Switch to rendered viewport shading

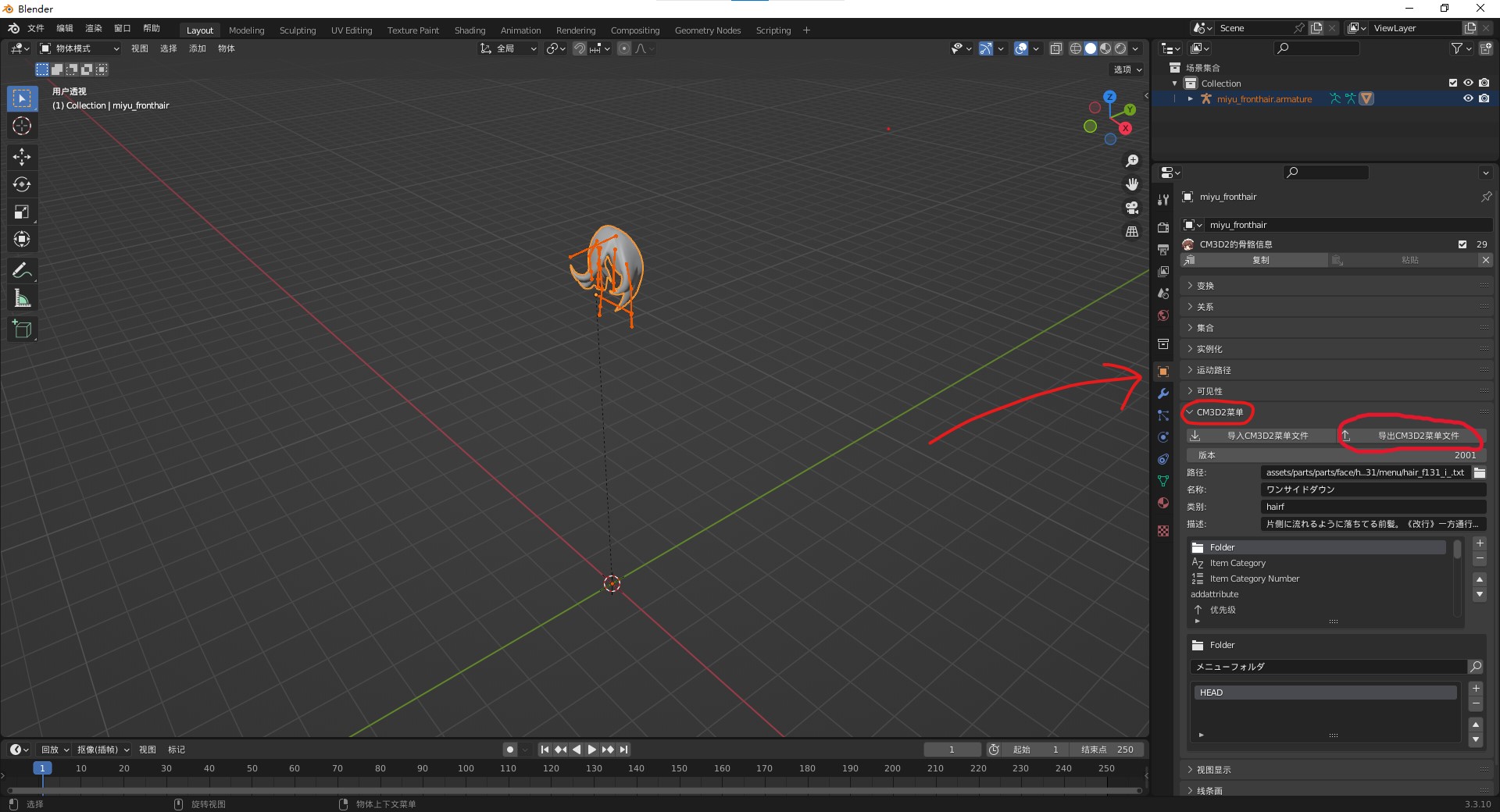[1120, 48]
